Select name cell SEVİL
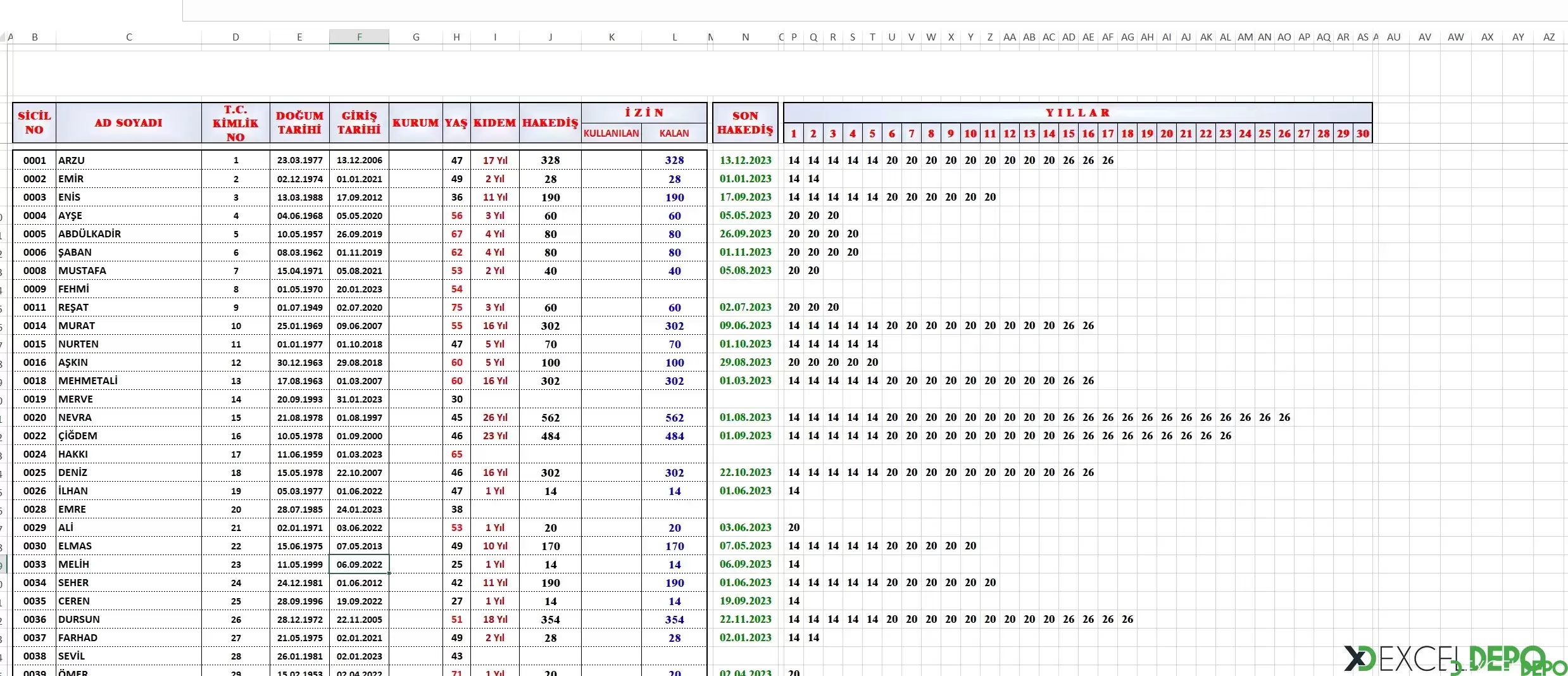The height and width of the screenshot is (676, 1568). (129, 656)
